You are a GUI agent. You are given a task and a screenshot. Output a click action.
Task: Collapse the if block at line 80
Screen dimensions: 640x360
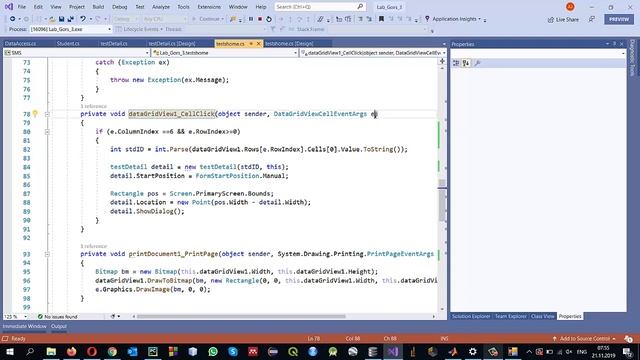[x=47, y=132]
